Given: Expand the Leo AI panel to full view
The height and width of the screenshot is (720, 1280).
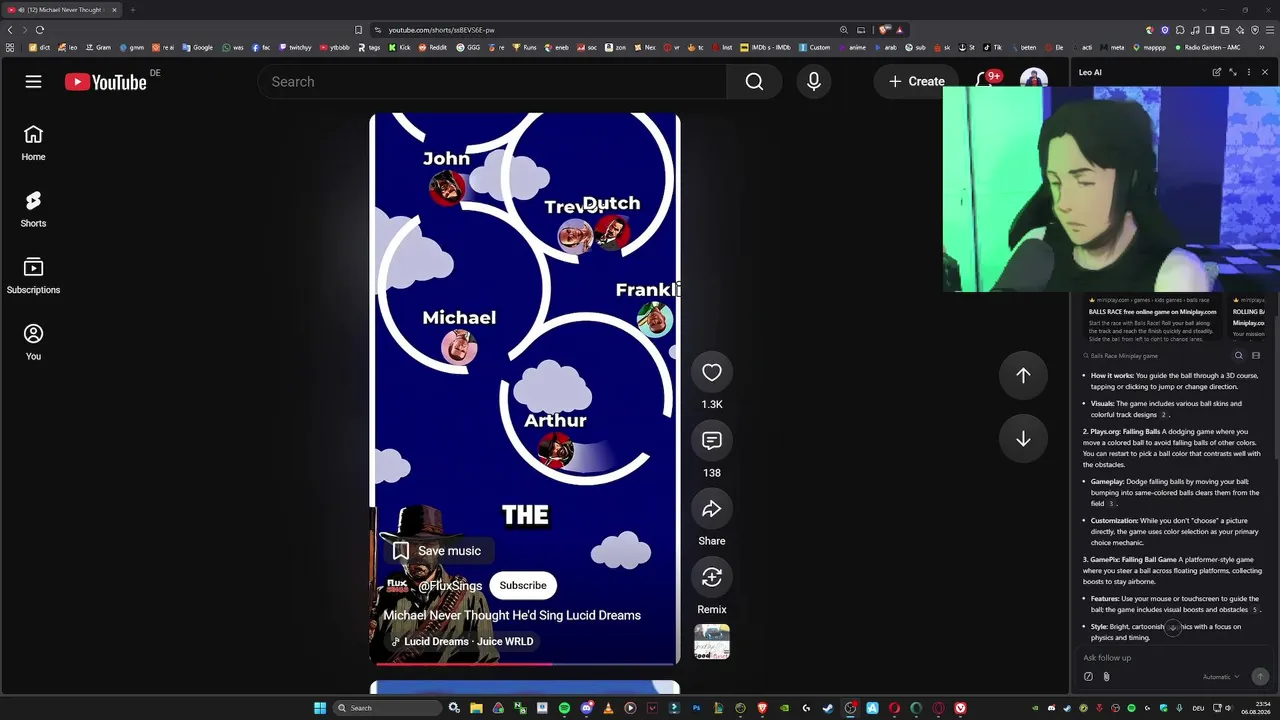Looking at the screenshot, I should [1232, 72].
